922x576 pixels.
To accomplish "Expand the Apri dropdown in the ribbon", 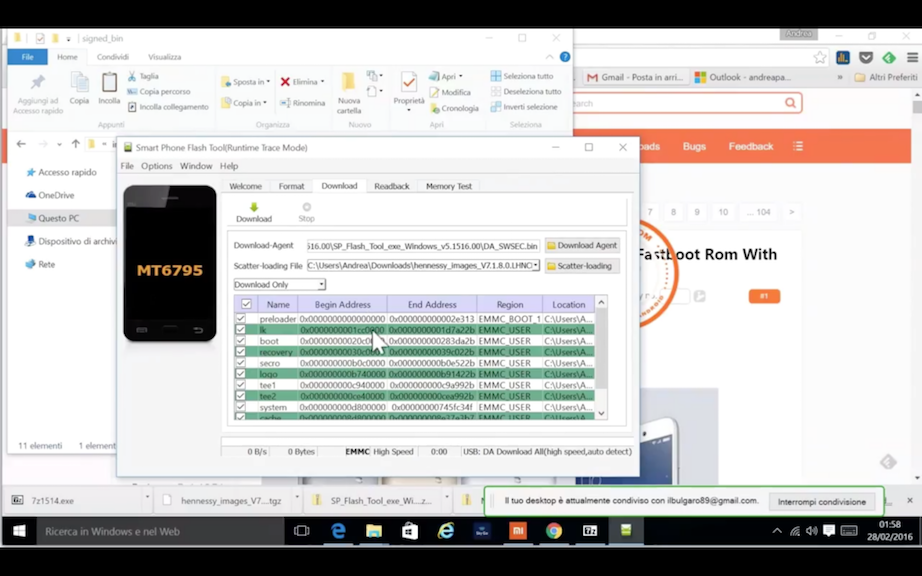I will [x=460, y=76].
